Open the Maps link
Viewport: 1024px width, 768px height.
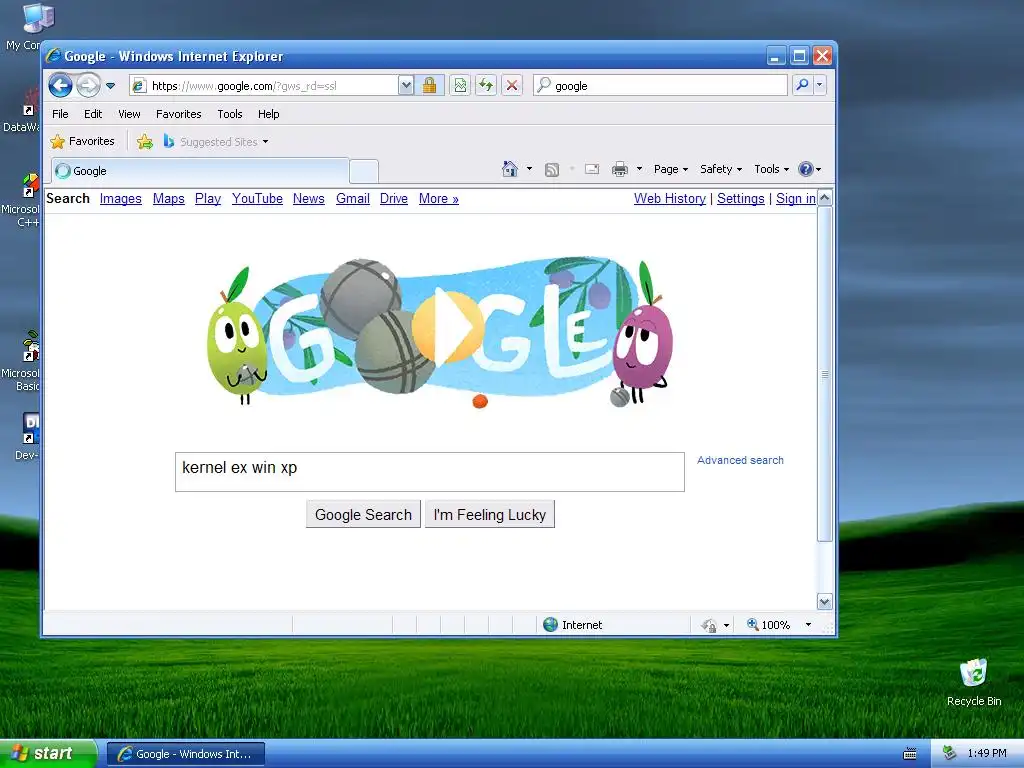point(168,199)
